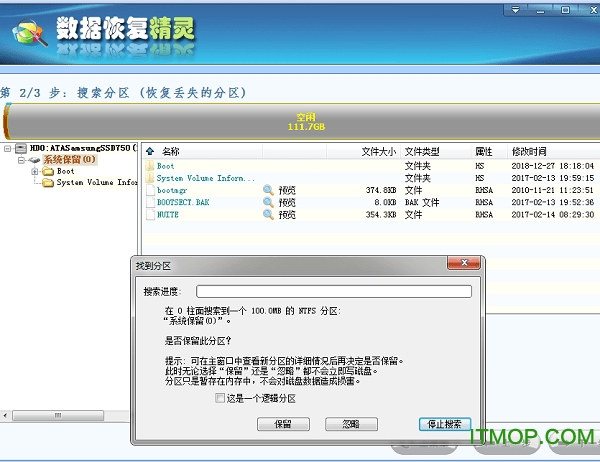
Task: Click the Boot folder icon in tree
Action: pyautogui.click(x=48, y=171)
